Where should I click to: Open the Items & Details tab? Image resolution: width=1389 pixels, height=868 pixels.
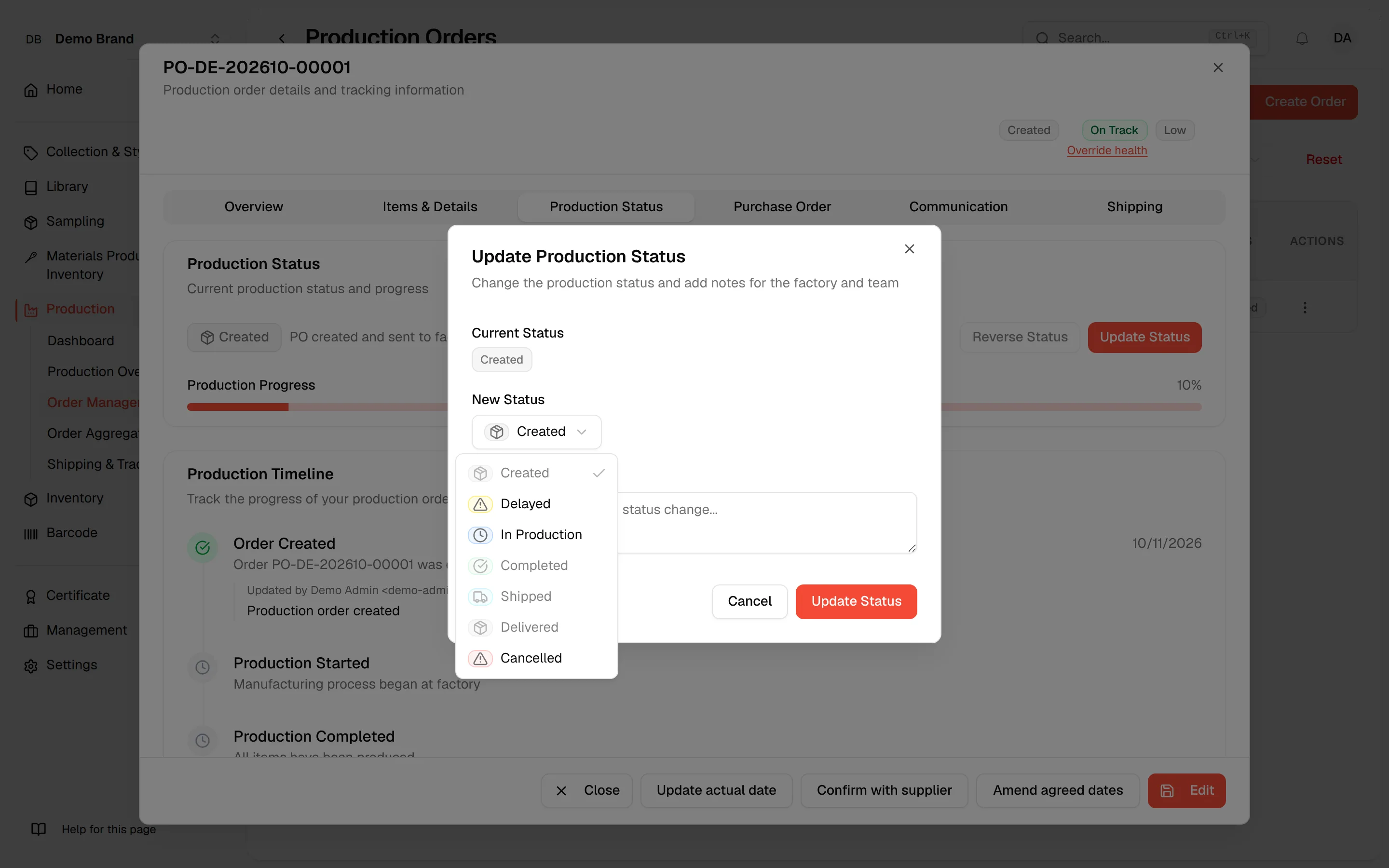tap(430, 207)
